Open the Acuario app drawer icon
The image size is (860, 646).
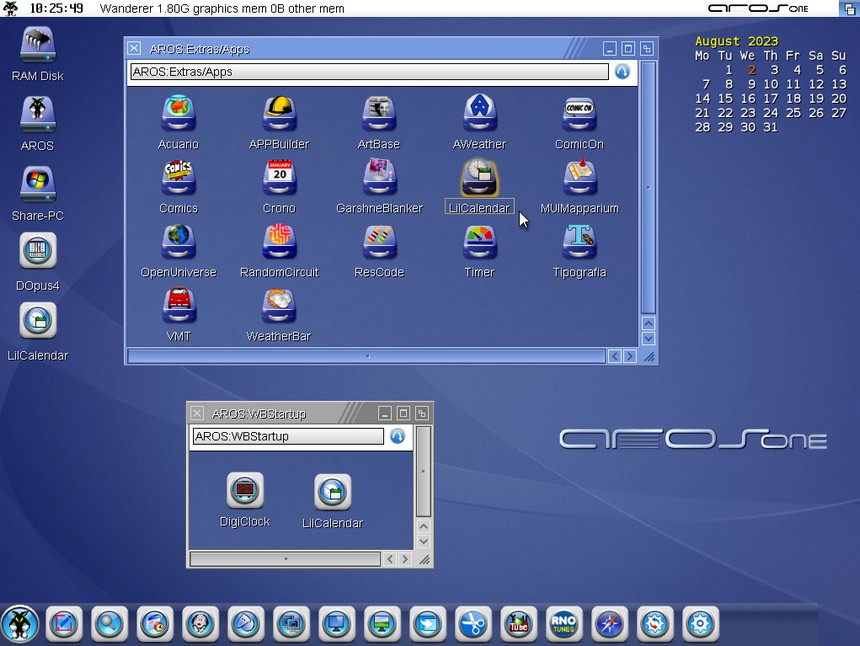[178, 114]
